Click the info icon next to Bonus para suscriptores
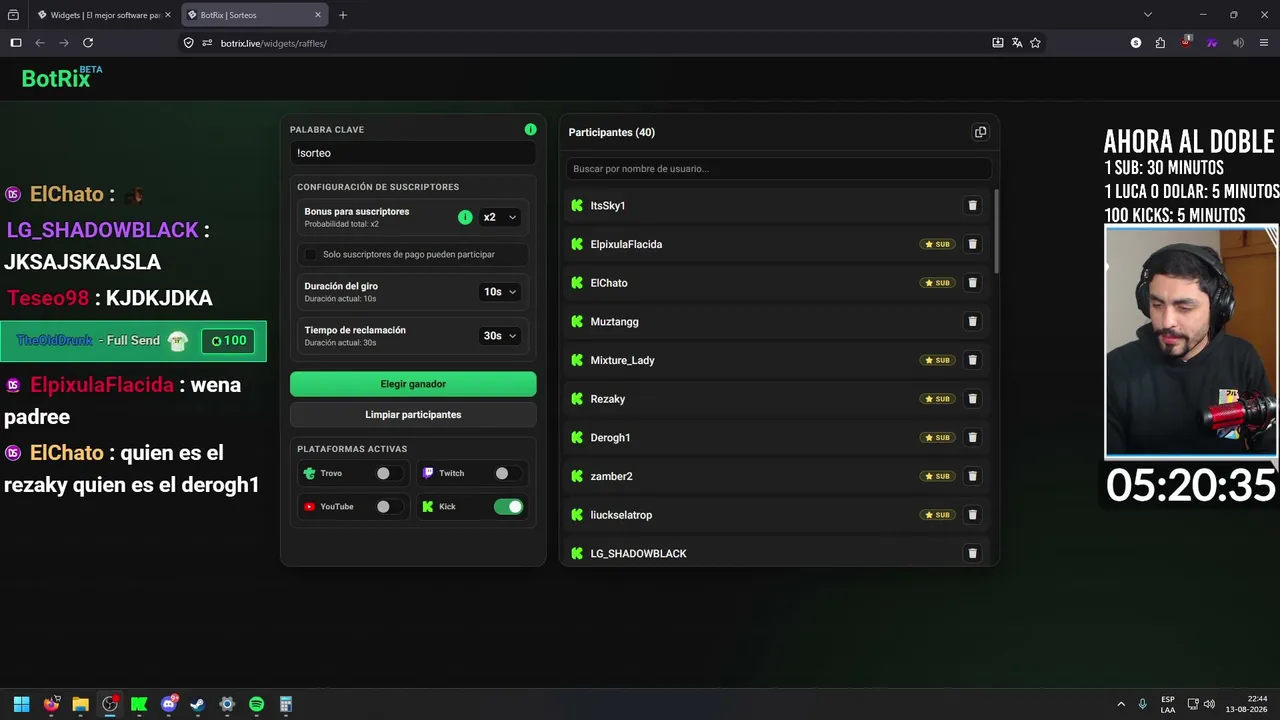 pos(465,217)
